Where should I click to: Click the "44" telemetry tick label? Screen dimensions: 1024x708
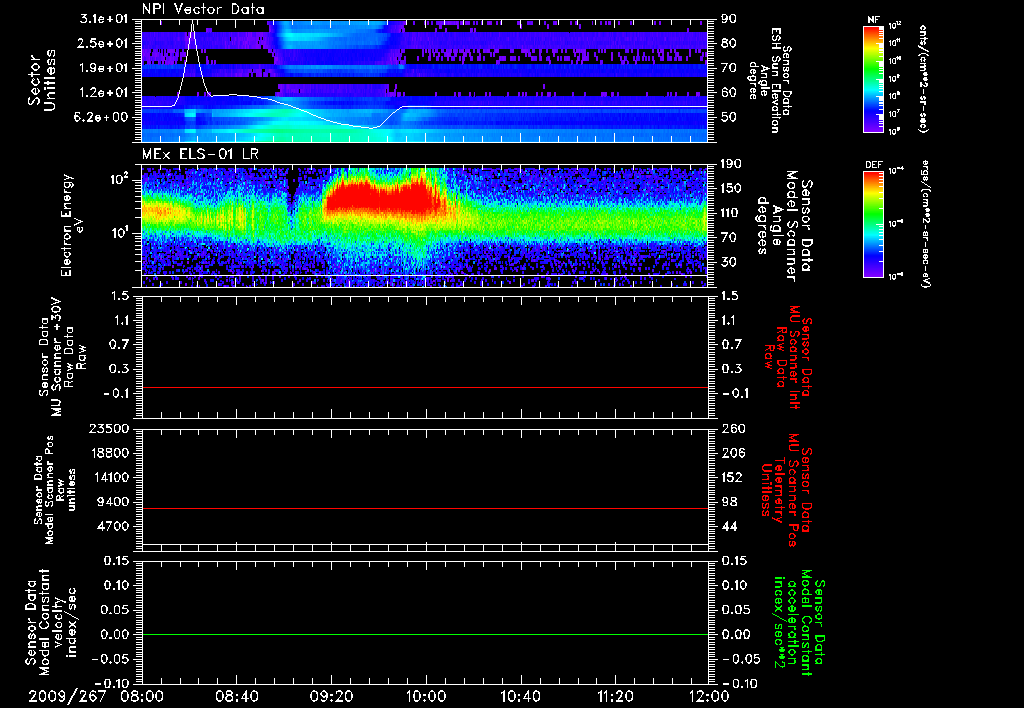tap(729, 526)
